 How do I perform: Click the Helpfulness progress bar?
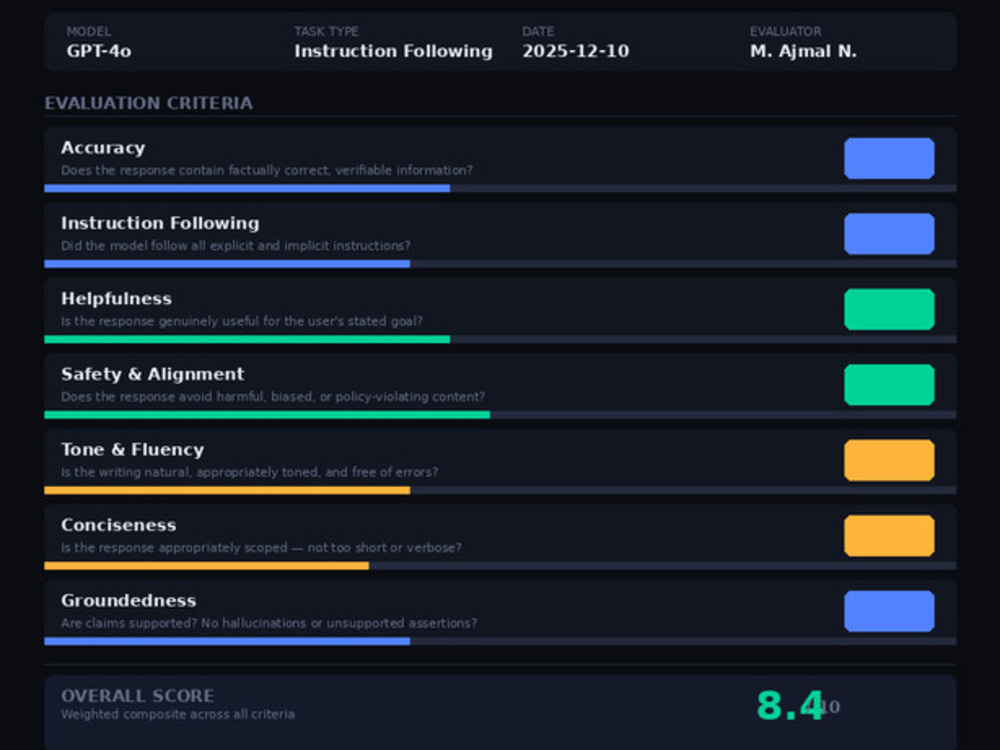click(500, 339)
